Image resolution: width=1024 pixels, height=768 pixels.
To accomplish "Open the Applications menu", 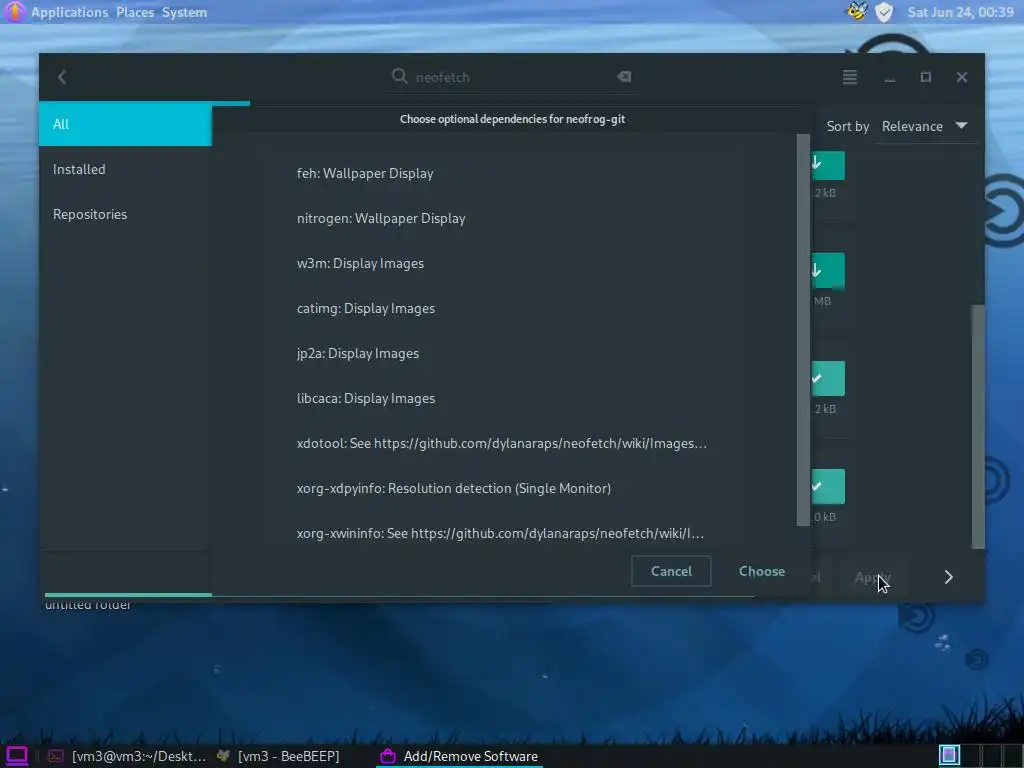I will (69, 12).
